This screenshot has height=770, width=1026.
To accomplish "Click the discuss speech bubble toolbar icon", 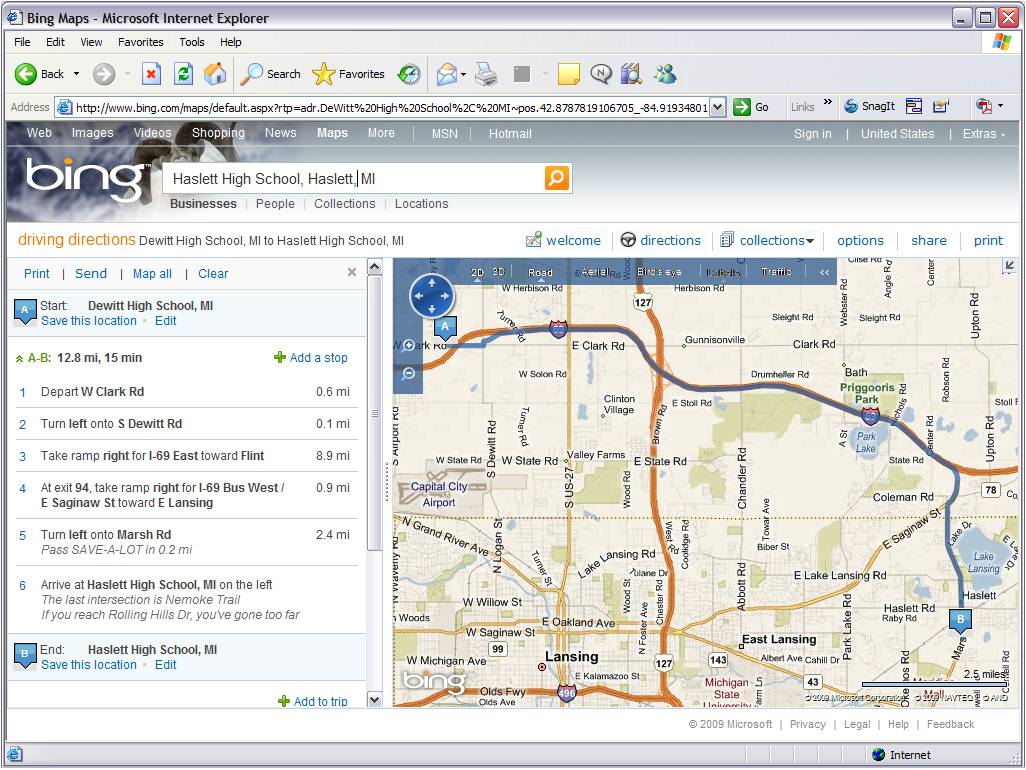I will click(601, 74).
